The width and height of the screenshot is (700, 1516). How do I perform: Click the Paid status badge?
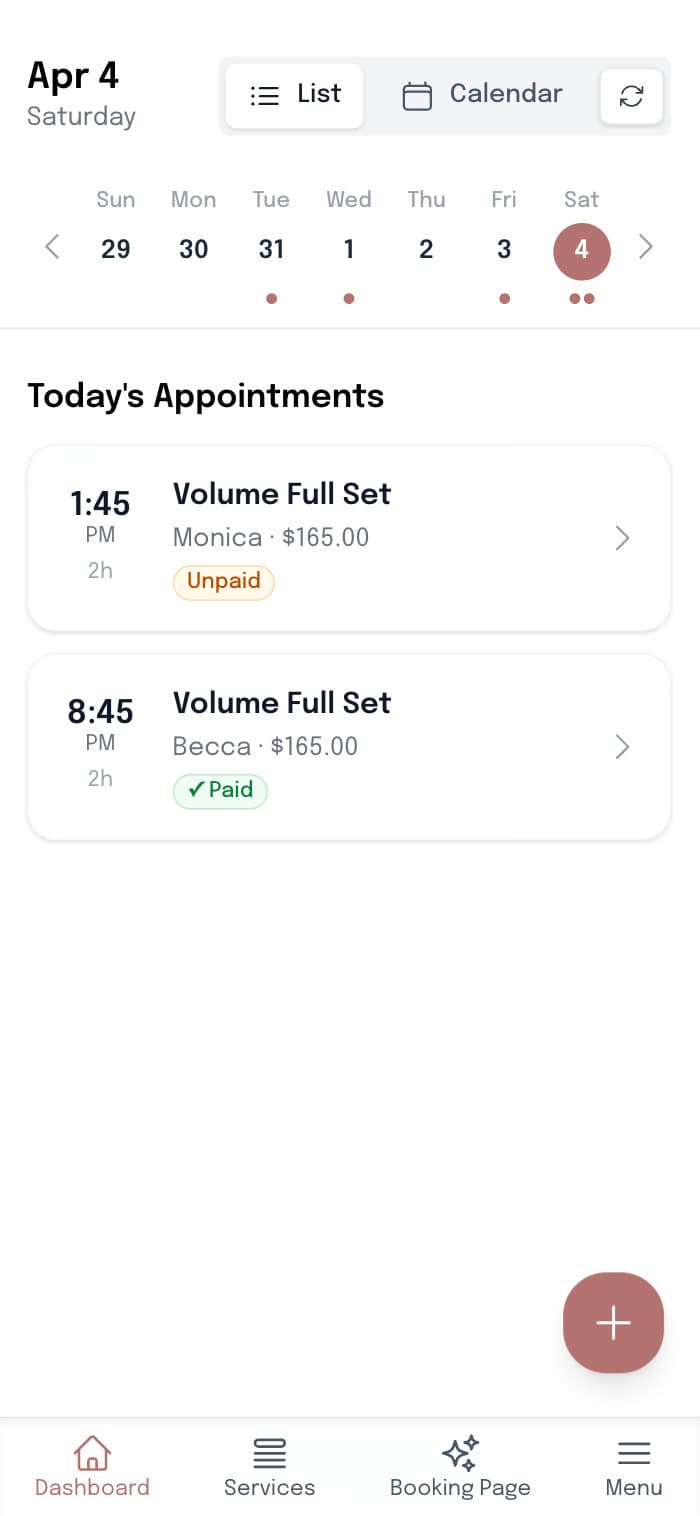(220, 790)
